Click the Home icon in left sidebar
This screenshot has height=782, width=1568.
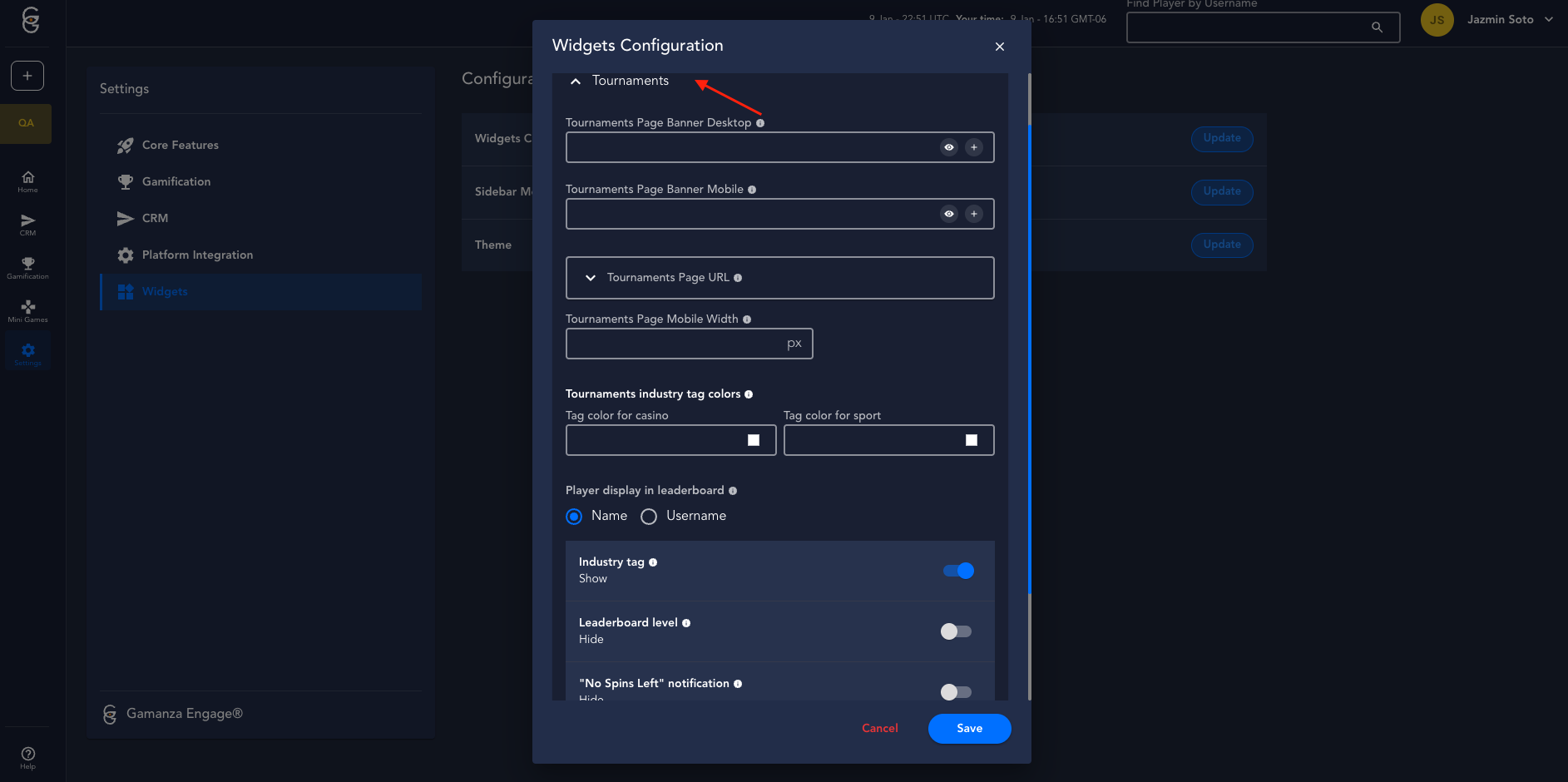click(x=27, y=181)
